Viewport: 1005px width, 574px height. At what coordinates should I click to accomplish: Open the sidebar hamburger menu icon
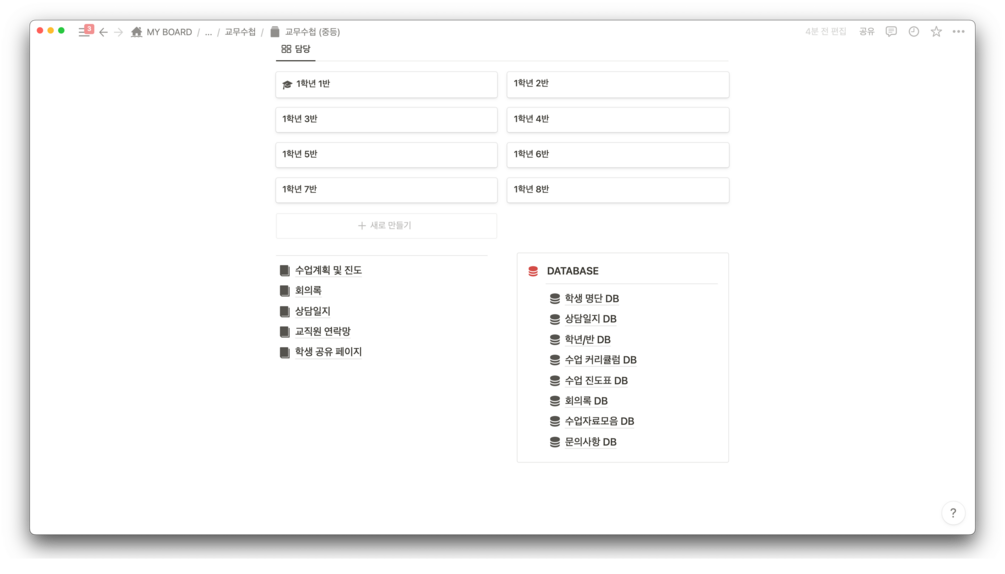pos(84,32)
